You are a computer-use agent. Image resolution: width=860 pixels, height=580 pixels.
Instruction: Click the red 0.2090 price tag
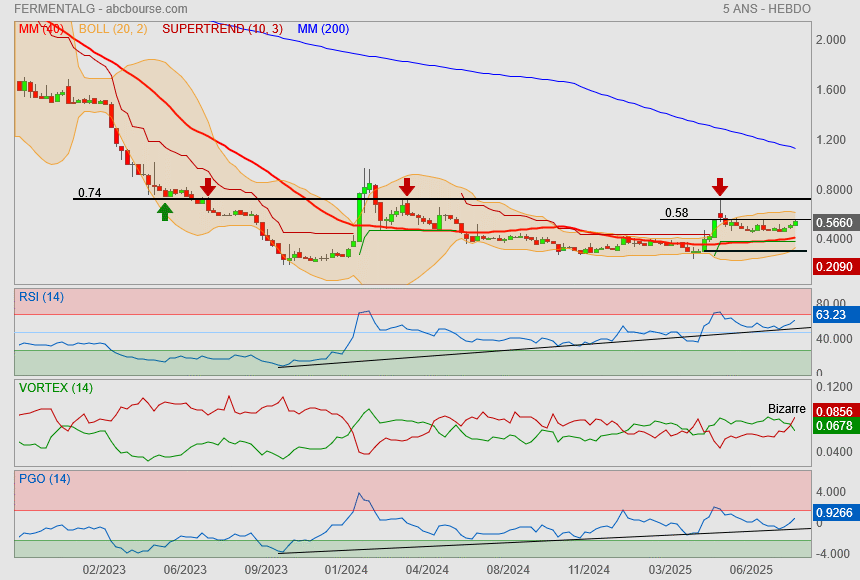834,267
